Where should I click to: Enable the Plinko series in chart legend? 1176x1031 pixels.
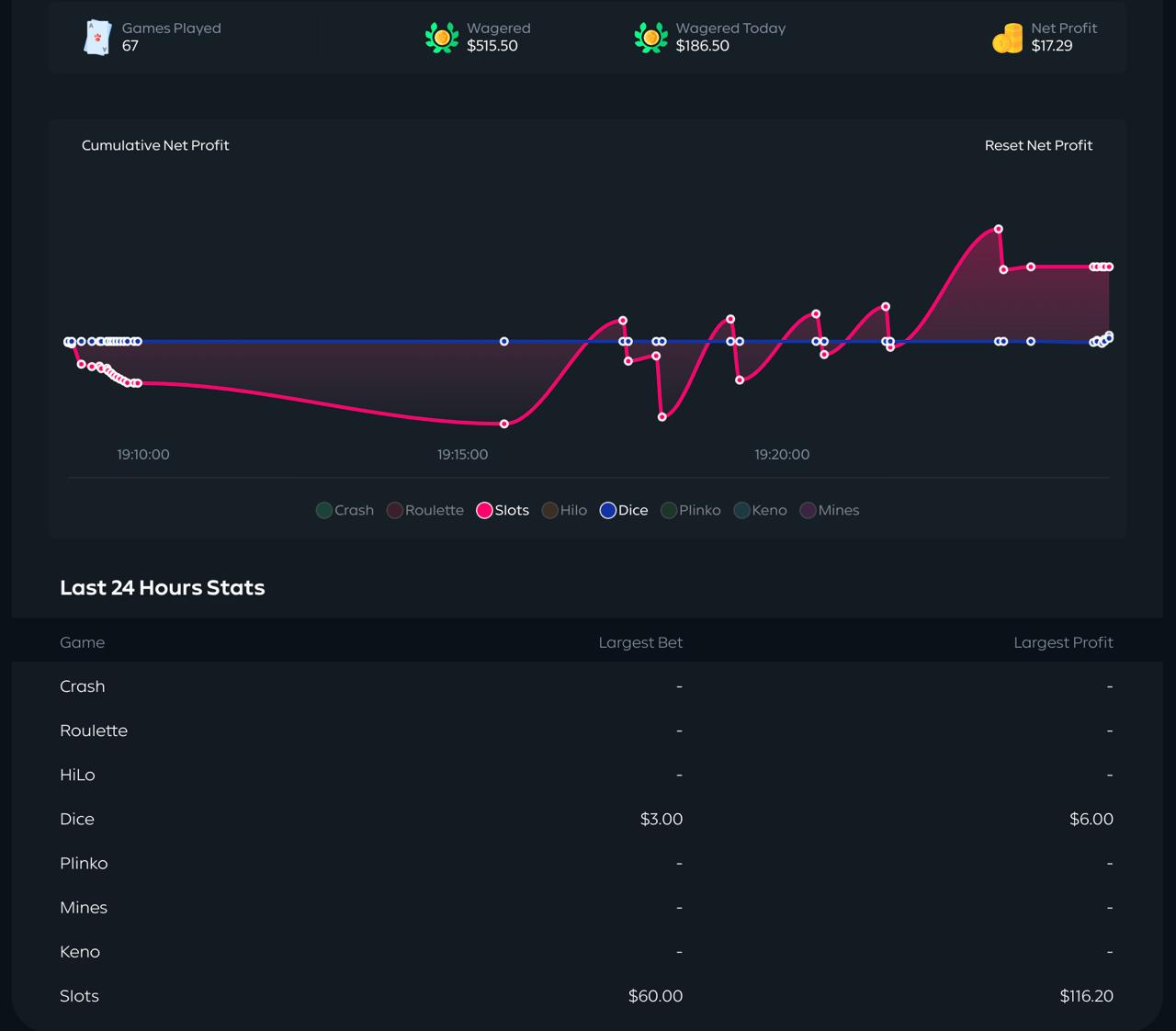(691, 510)
